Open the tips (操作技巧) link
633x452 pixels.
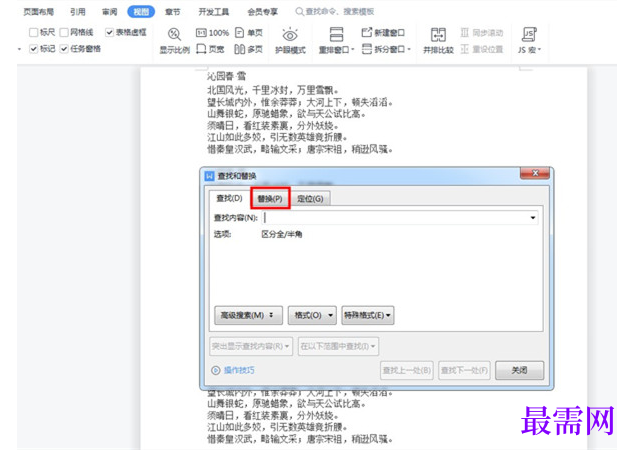[239, 370]
